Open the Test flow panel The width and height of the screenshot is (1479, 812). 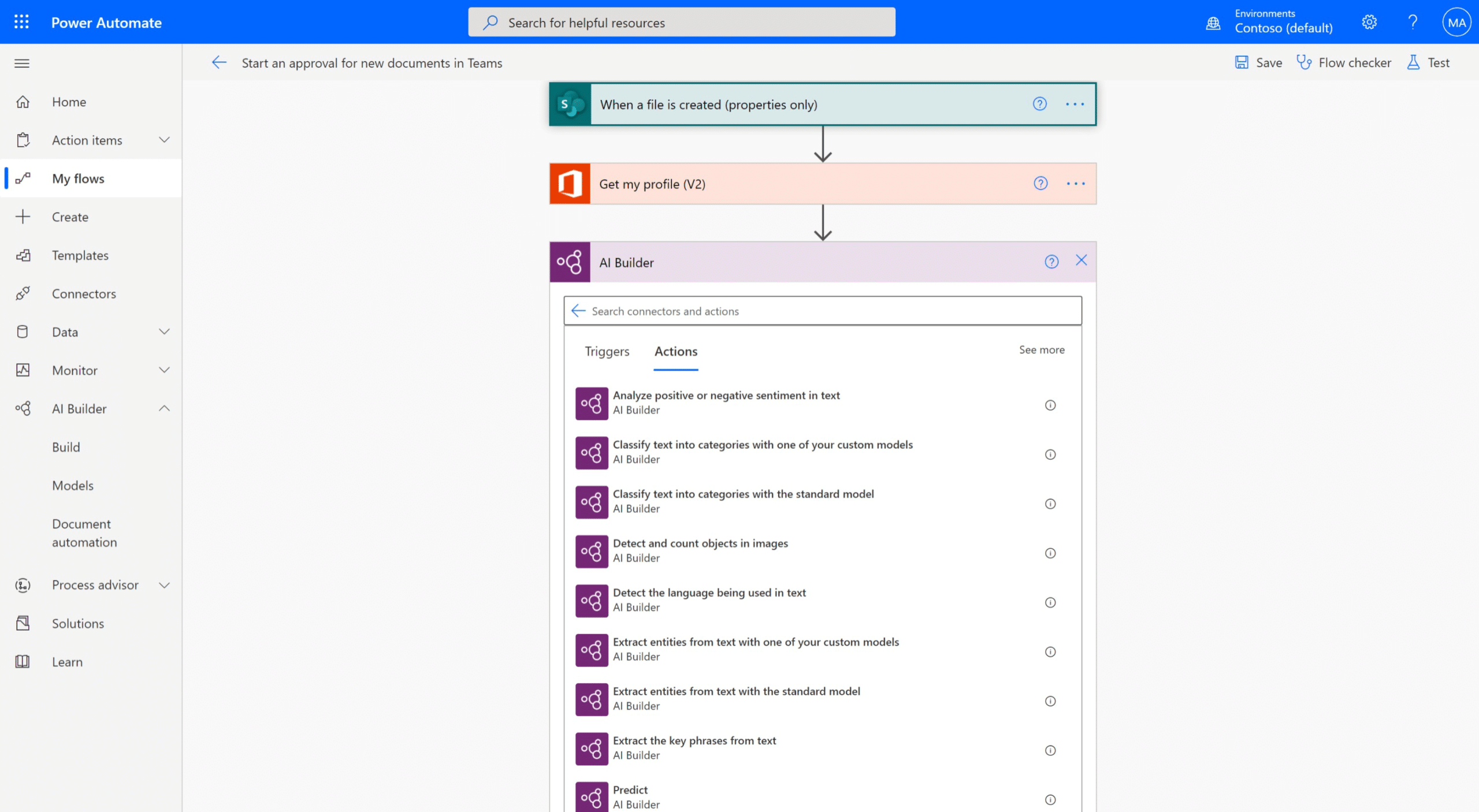point(1437,62)
